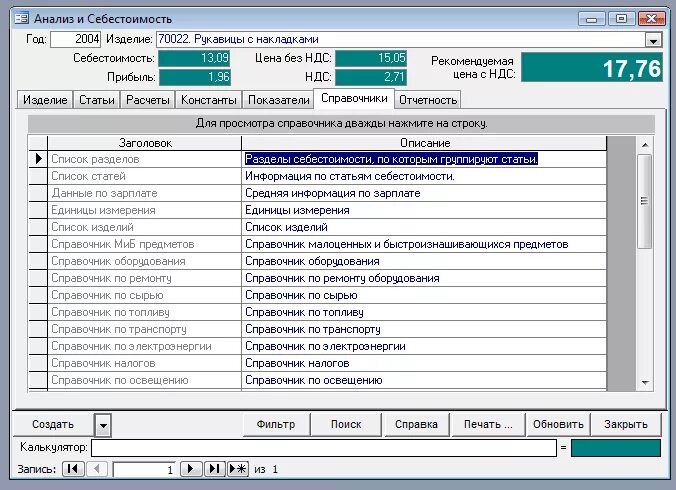This screenshot has width=676, height=490.
Task: Go to next record arrow button
Action: coord(191,469)
